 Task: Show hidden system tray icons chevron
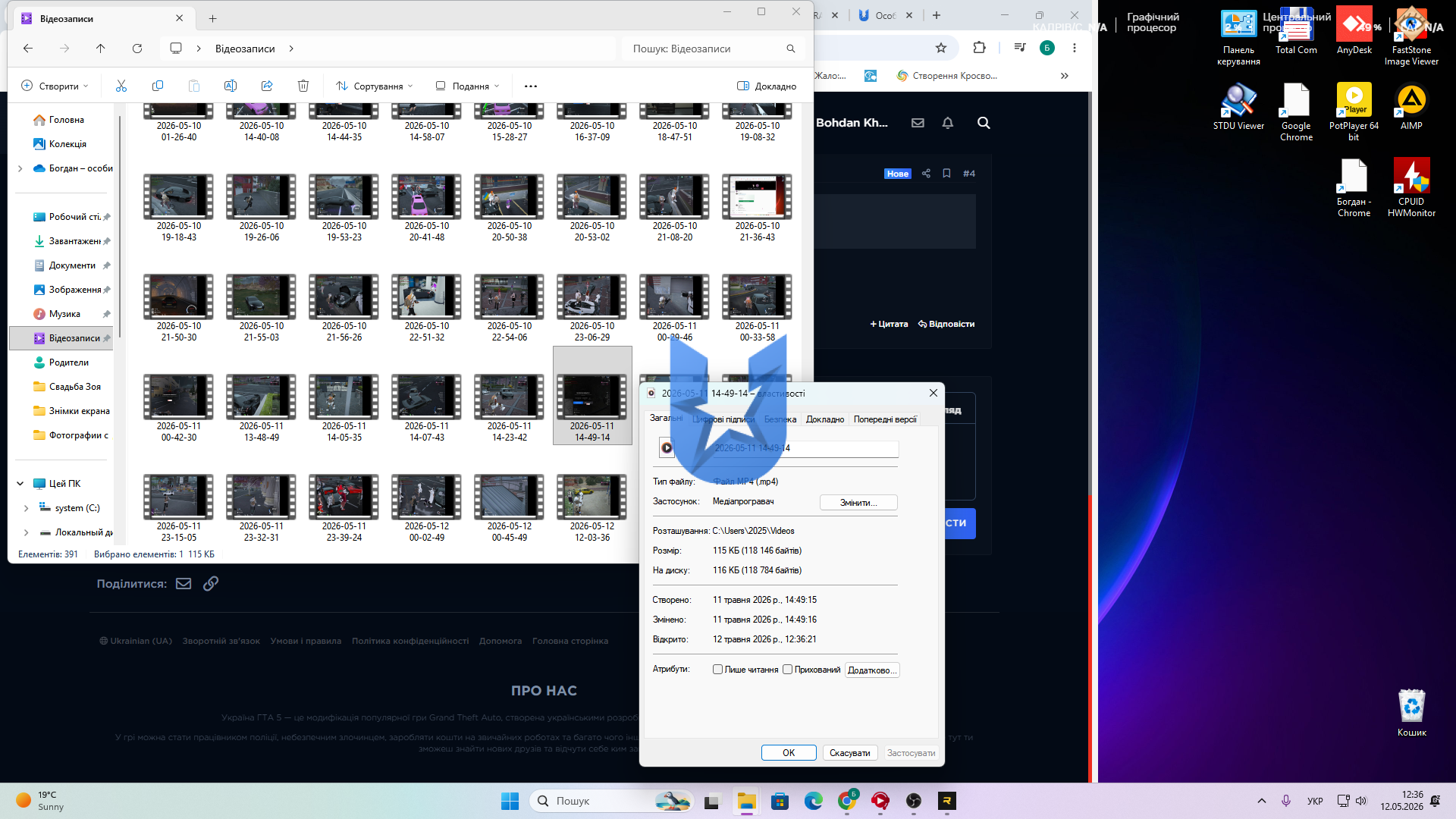[x=1262, y=801]
